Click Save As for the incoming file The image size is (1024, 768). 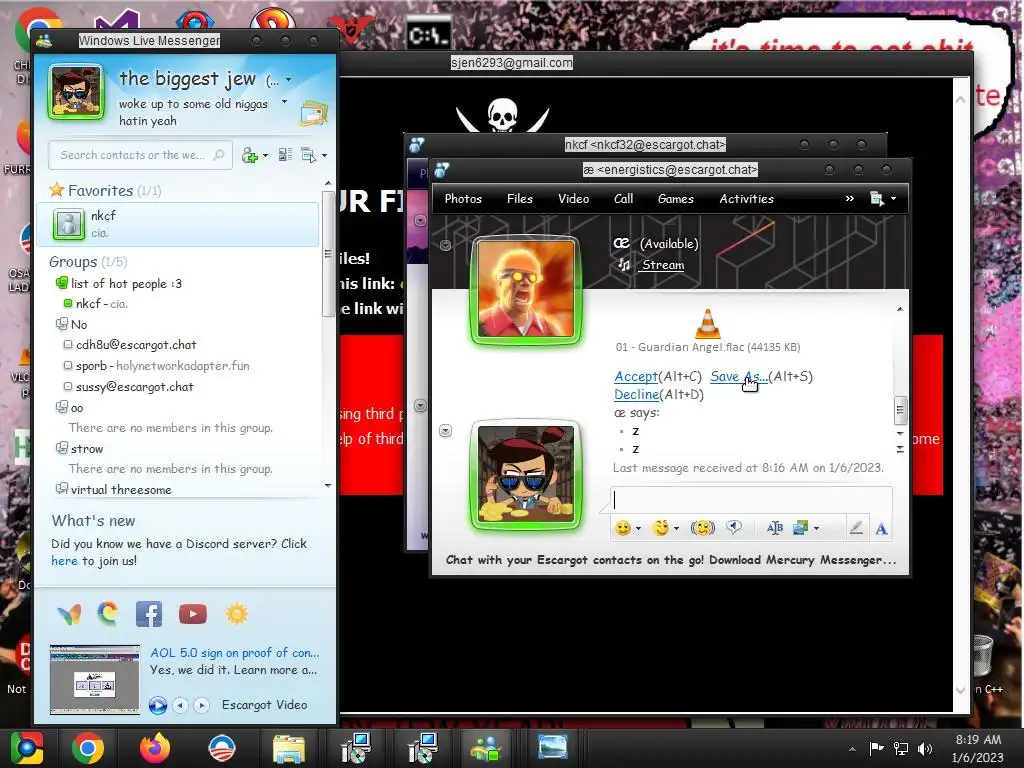pos(739,376)
